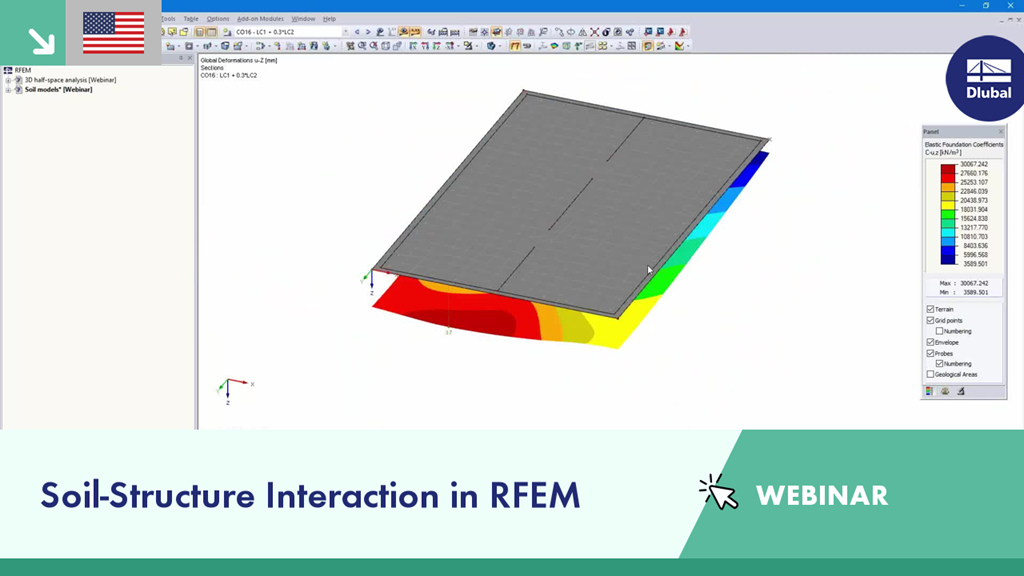
Task: Click the Max value 30067.242 in panel
Action: (974, 283)
